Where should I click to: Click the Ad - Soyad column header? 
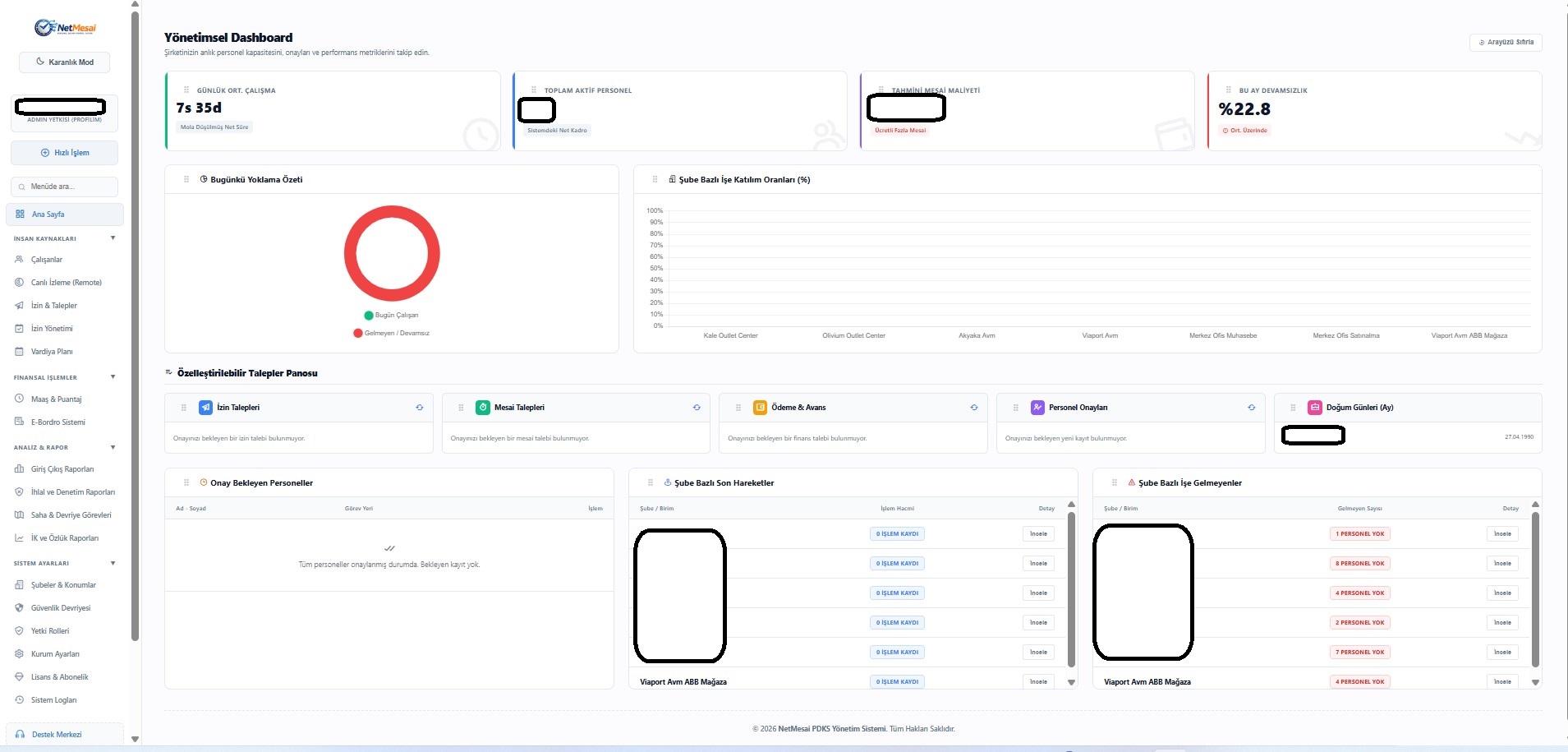click(191, 509)
